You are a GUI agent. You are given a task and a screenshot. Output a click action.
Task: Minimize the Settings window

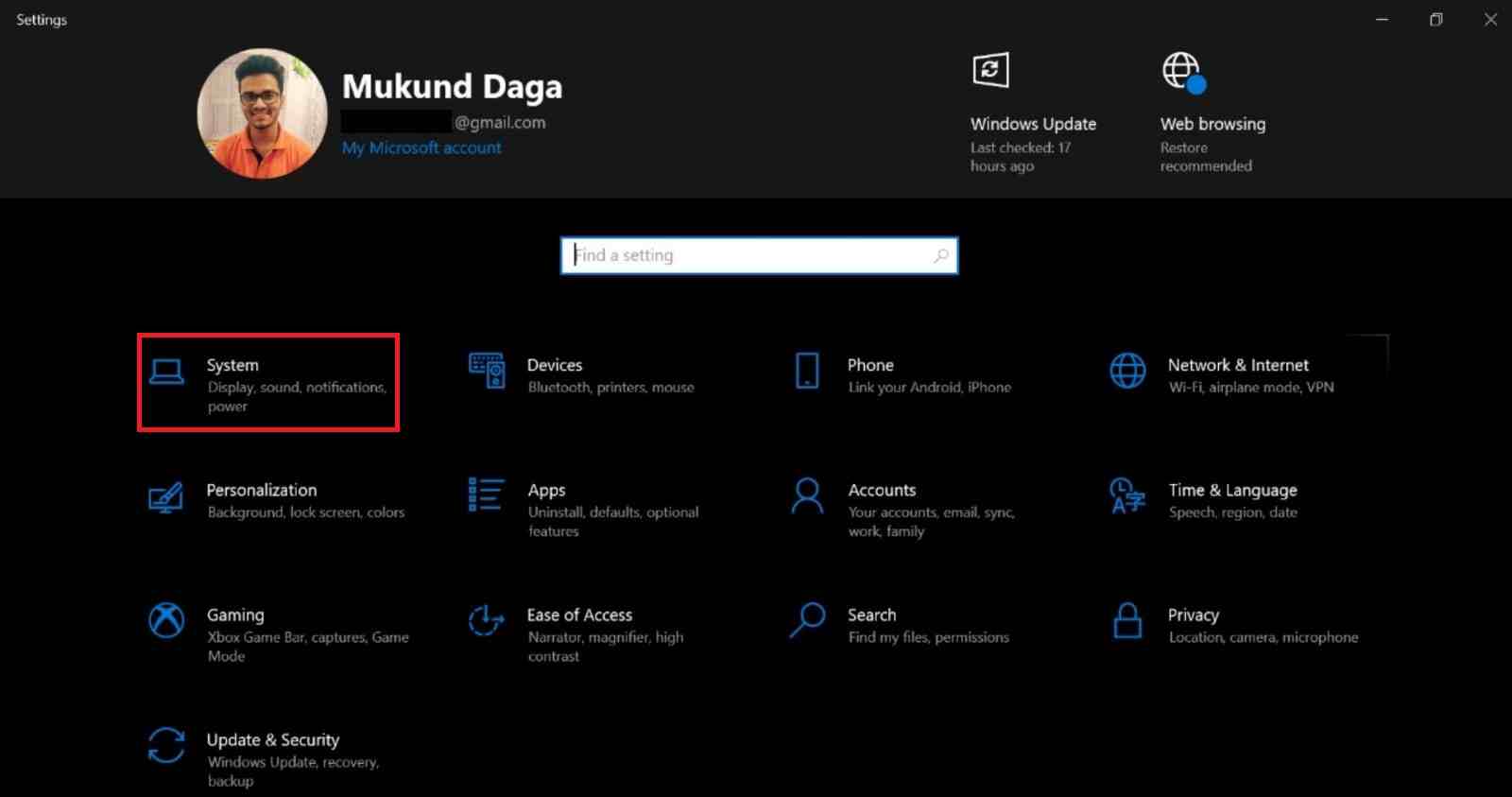(x=1382, y=20)
